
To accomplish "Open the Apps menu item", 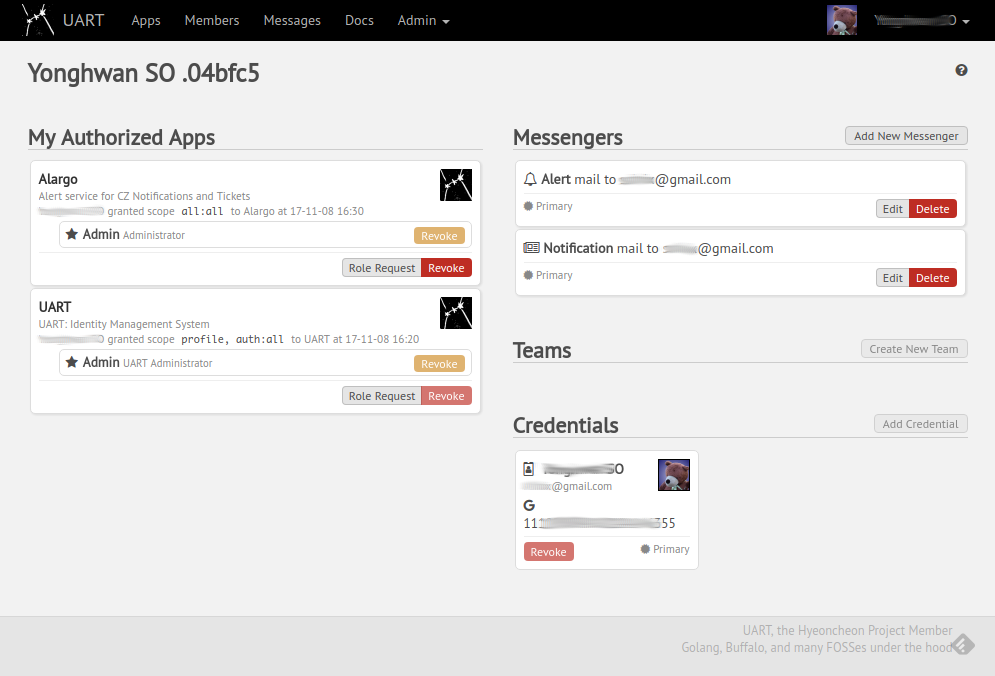I will [146, 20].
